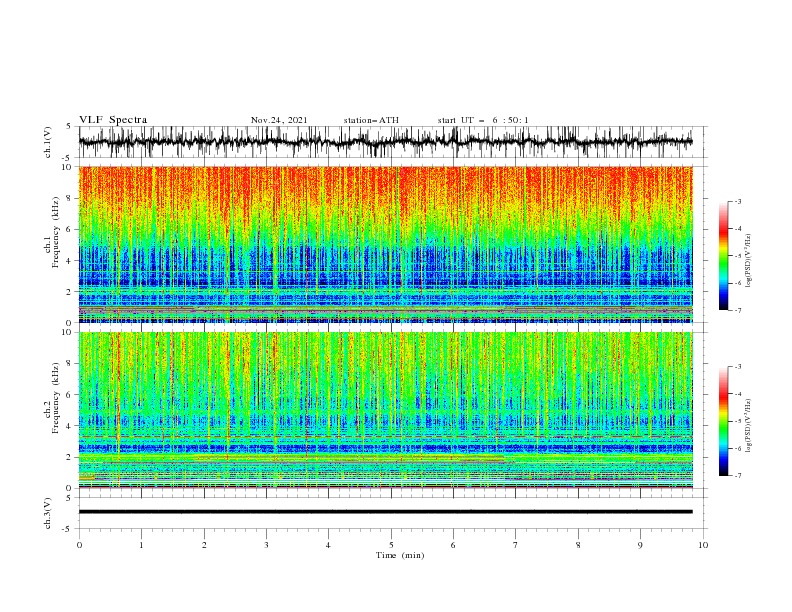Screen dimensions: 792x612
Task: Click the "-3" tick on lower colorbar
Action: click(737, 367)
